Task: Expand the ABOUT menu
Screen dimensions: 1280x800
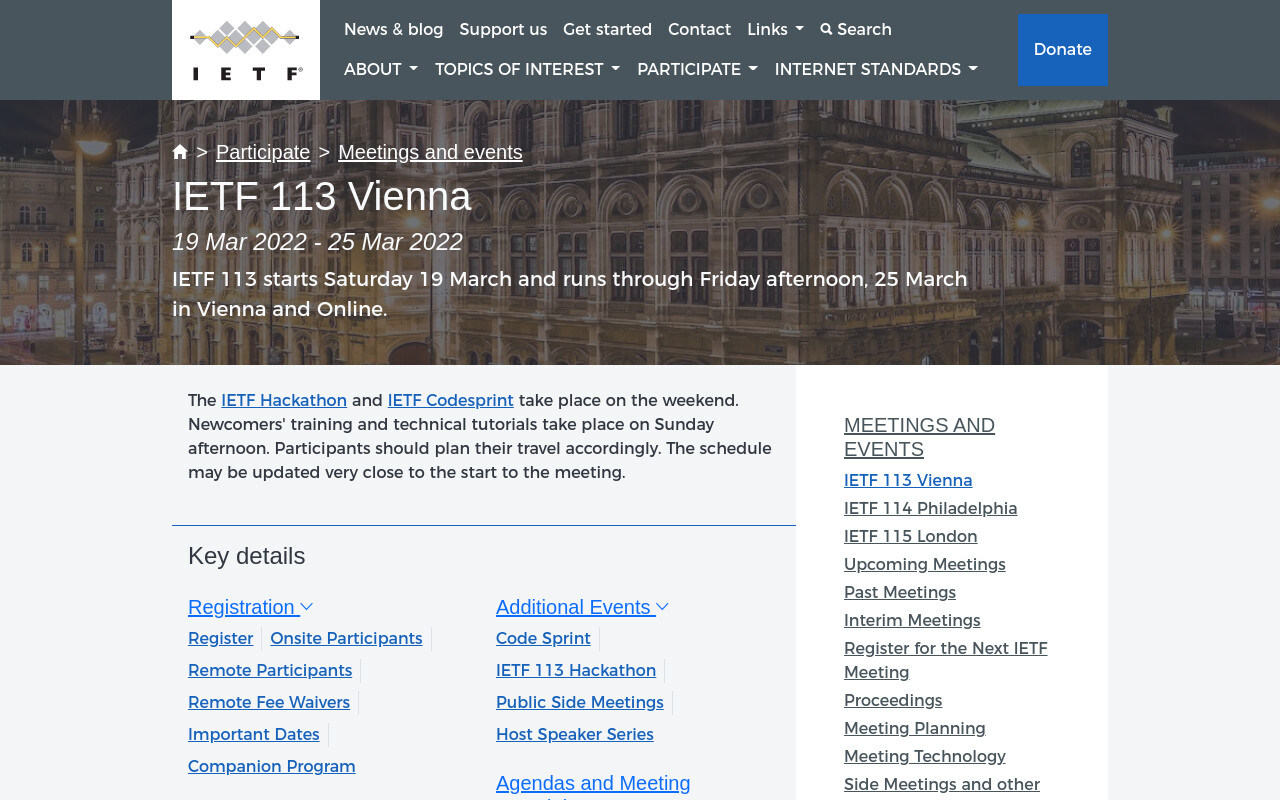Action: point(381,69)
